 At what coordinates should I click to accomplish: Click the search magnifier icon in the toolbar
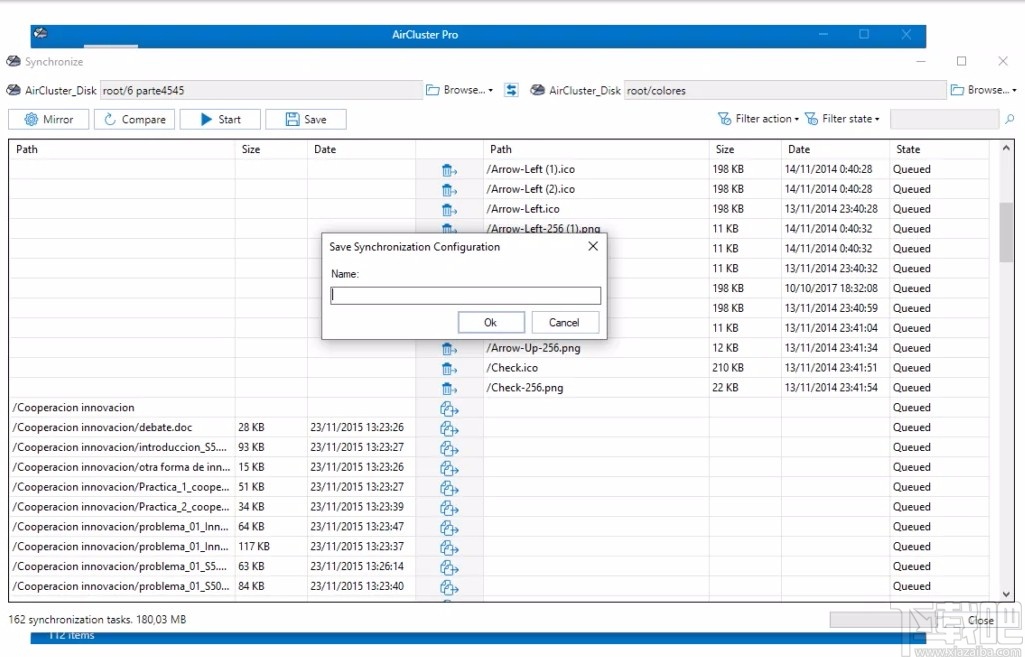point(1009,119)
